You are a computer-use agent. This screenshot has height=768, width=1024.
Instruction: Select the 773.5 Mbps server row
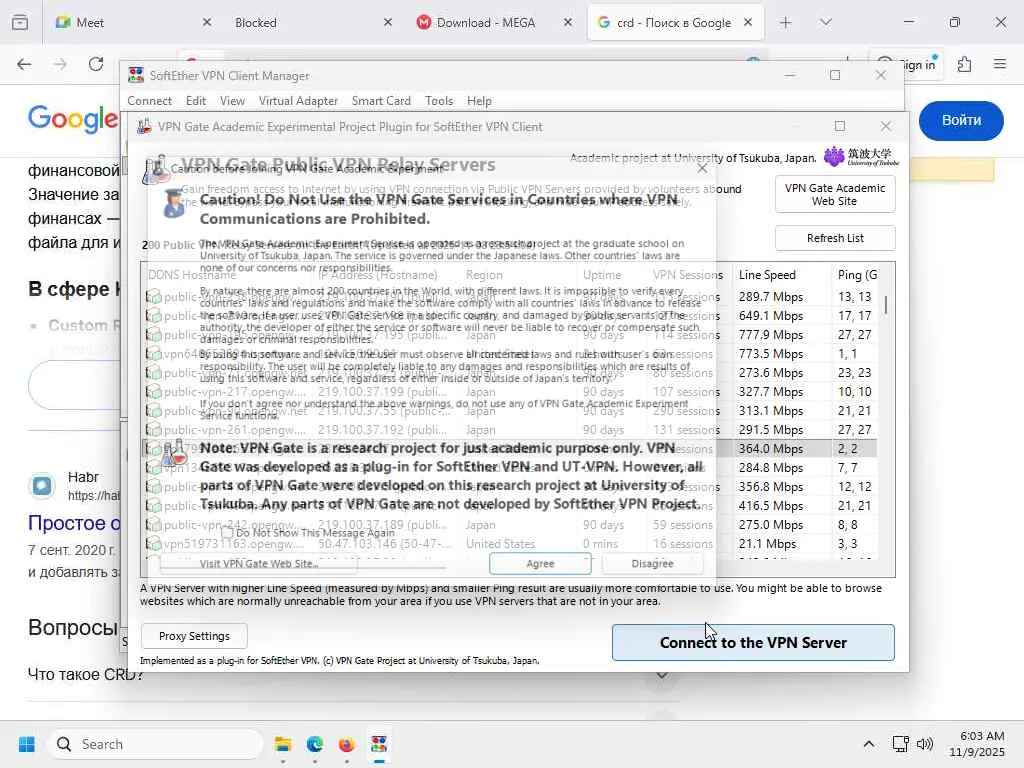509,353
